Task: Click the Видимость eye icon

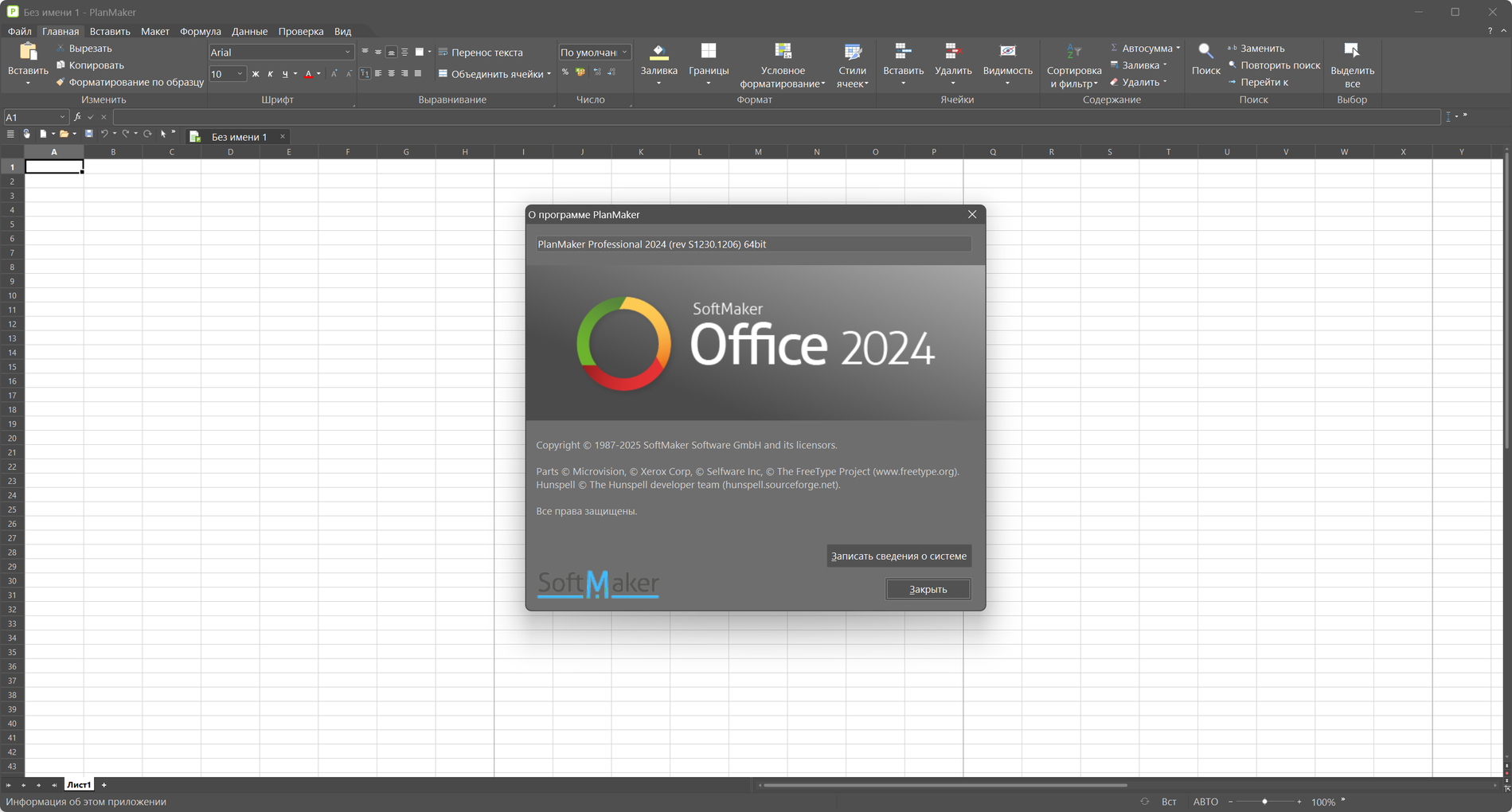Action: (1007, 53)
